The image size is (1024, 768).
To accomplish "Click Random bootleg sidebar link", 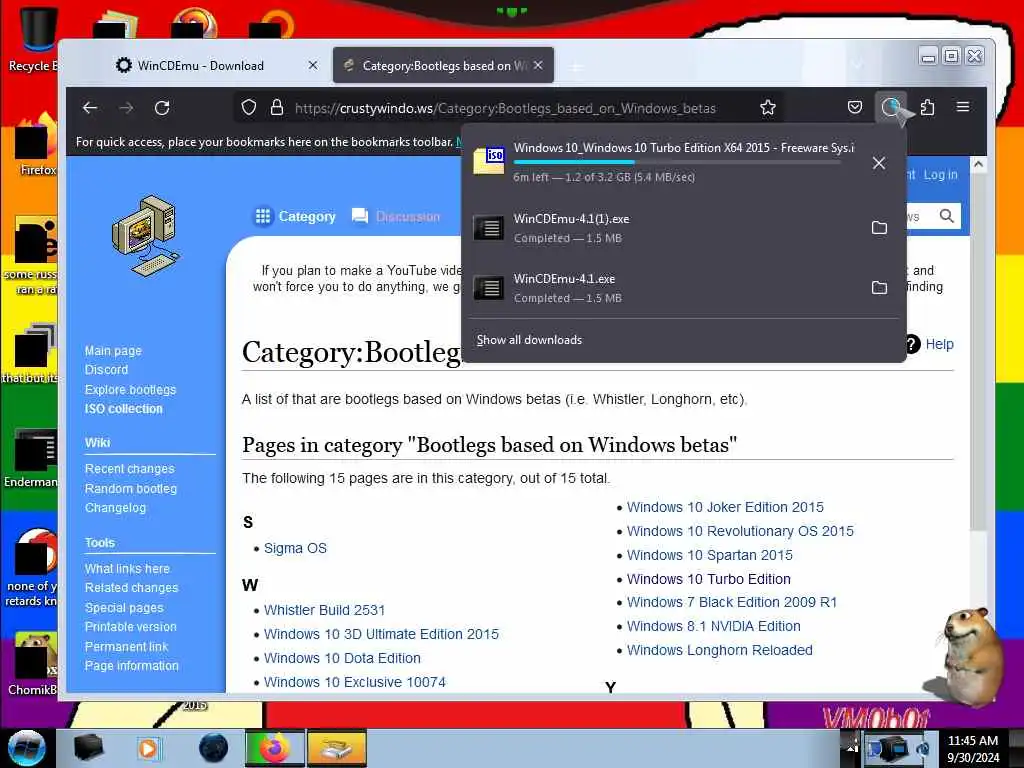I will (131, 488).
